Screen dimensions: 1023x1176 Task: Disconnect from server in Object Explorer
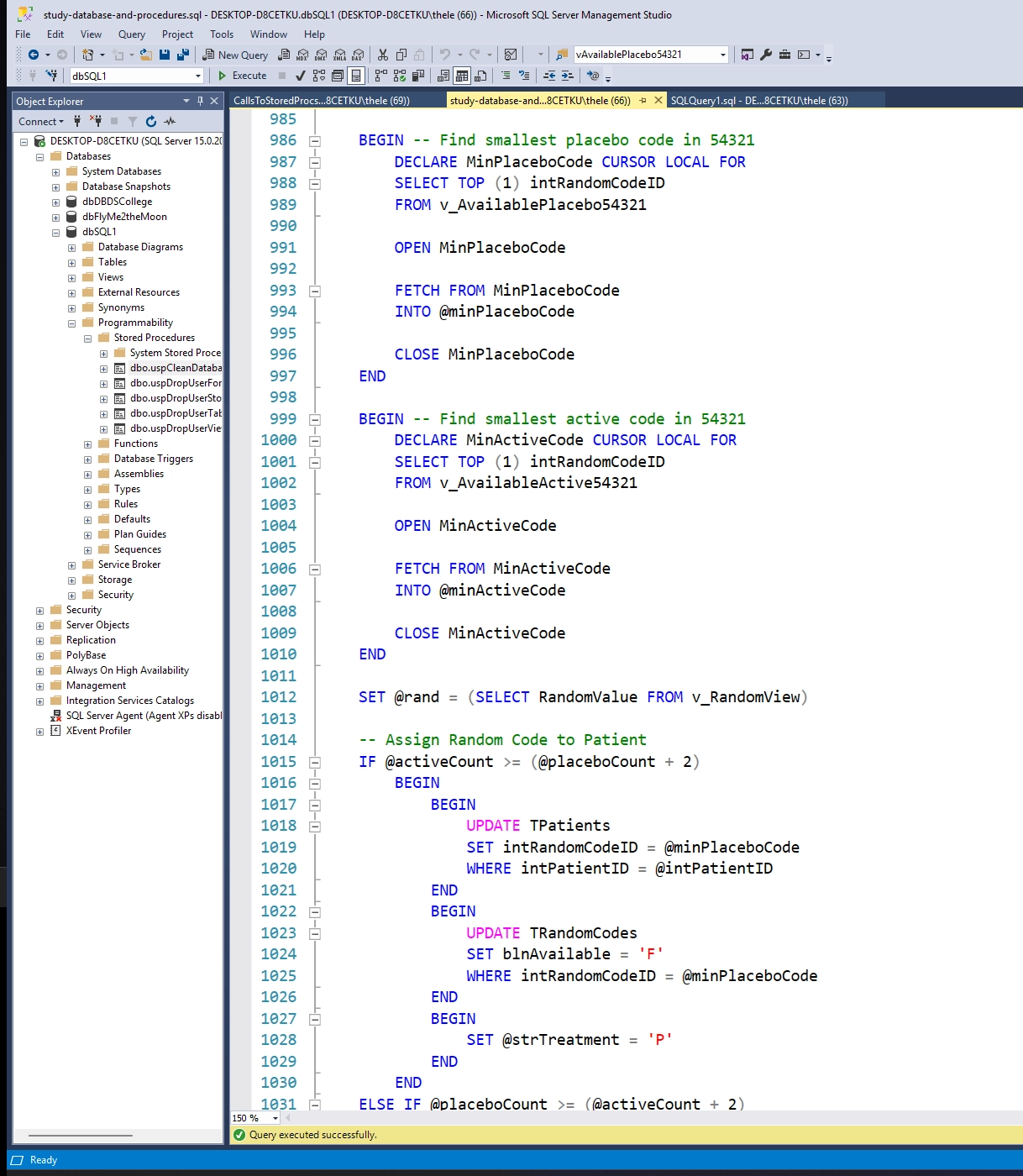coord(97,121)
